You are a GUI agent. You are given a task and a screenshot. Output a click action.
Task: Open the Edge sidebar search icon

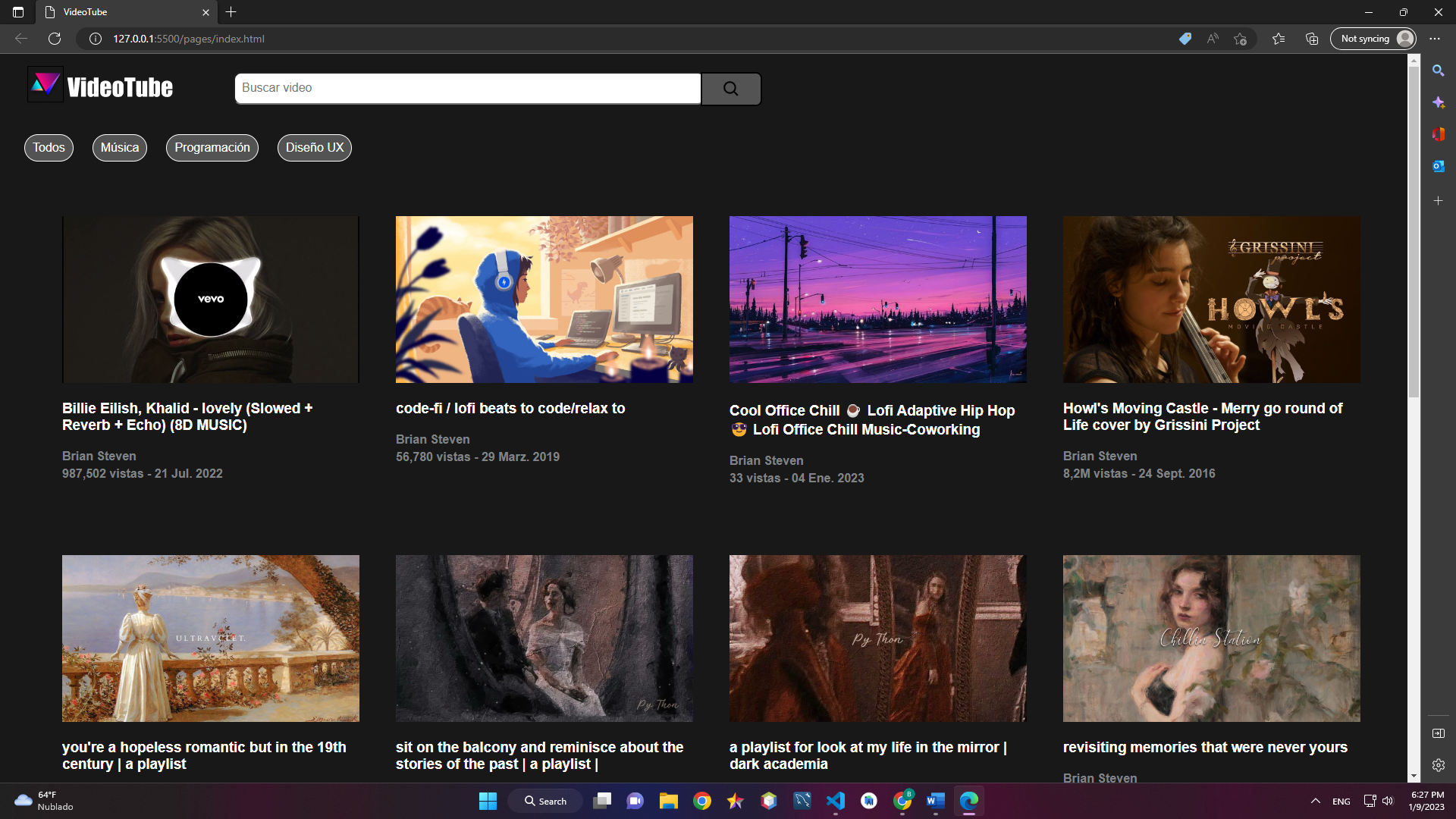(x=1438, y=71)
